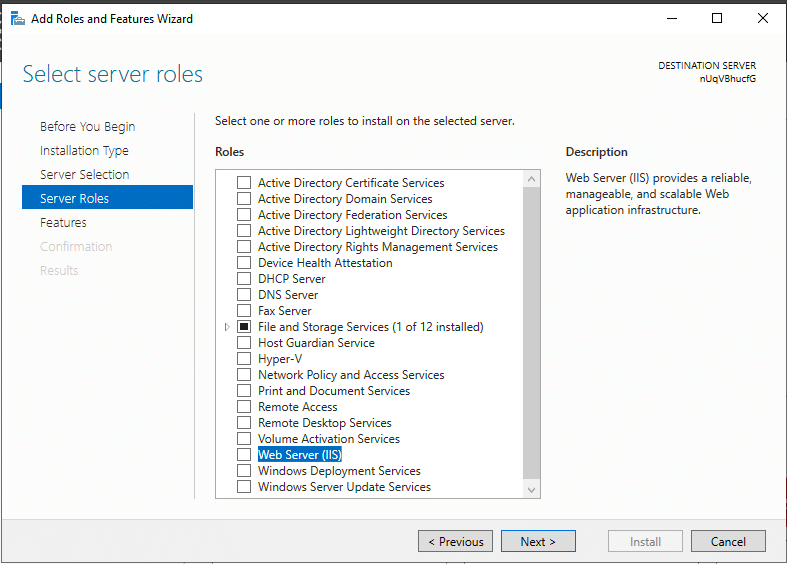Toggle File and Storage Services checkbox
Image resolution: width=787 pixels, height=564 pixels.
(244, 327)
